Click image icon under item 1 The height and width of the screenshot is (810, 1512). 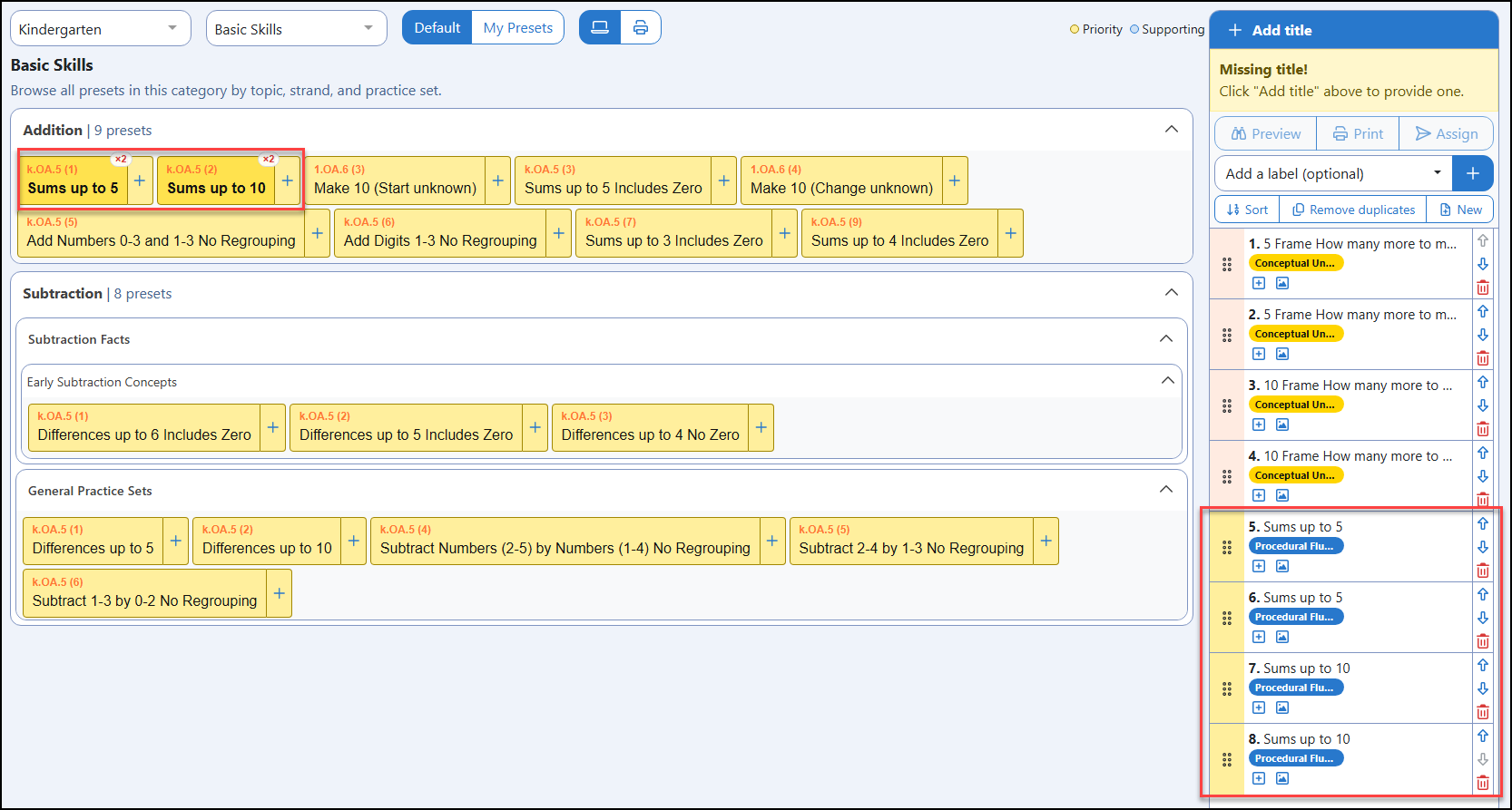coord(1282,283)
